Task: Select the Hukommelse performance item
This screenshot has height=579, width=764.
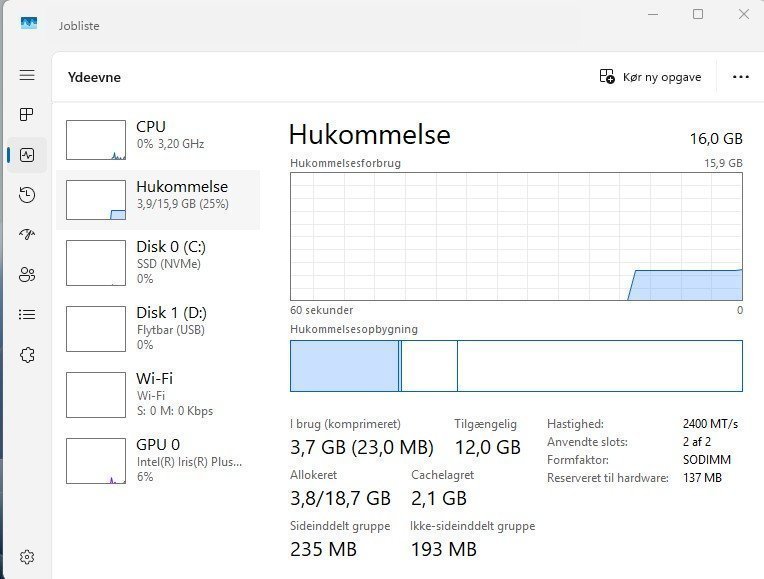Action: pyautogui.click(x=160, y=199)
